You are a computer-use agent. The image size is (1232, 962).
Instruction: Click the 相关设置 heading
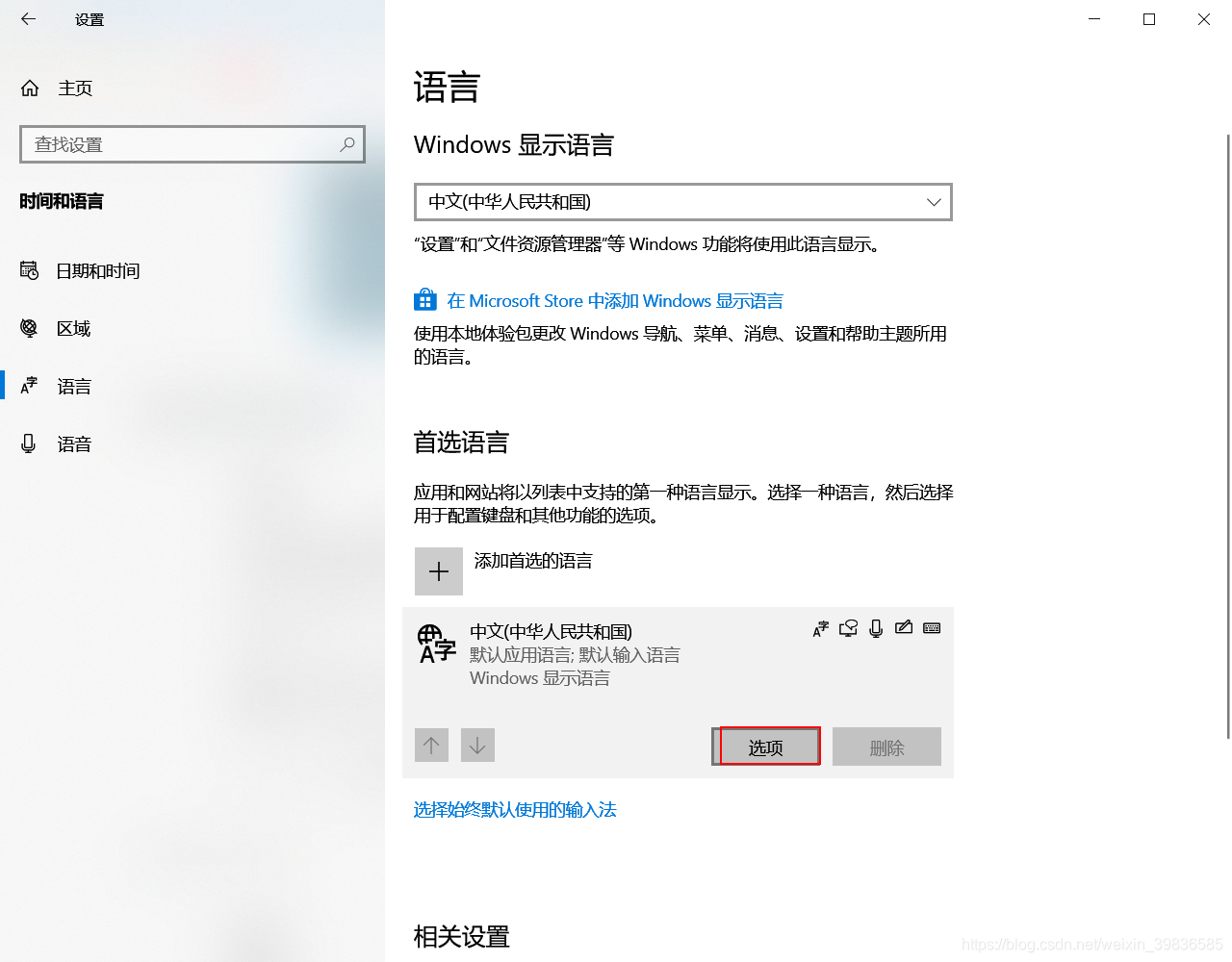[x=461, y=937]
